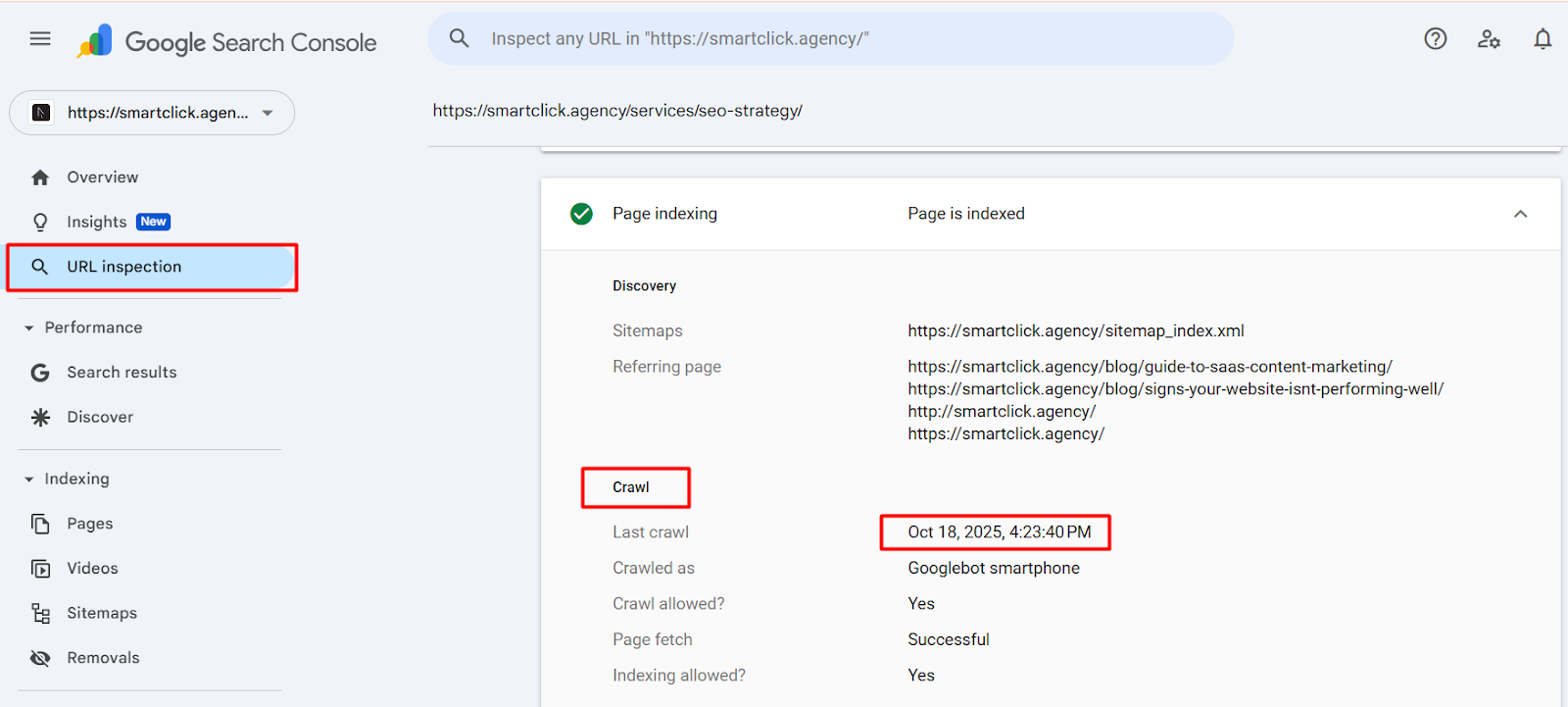Click the 'Page fetch' label

pos(653,640)
